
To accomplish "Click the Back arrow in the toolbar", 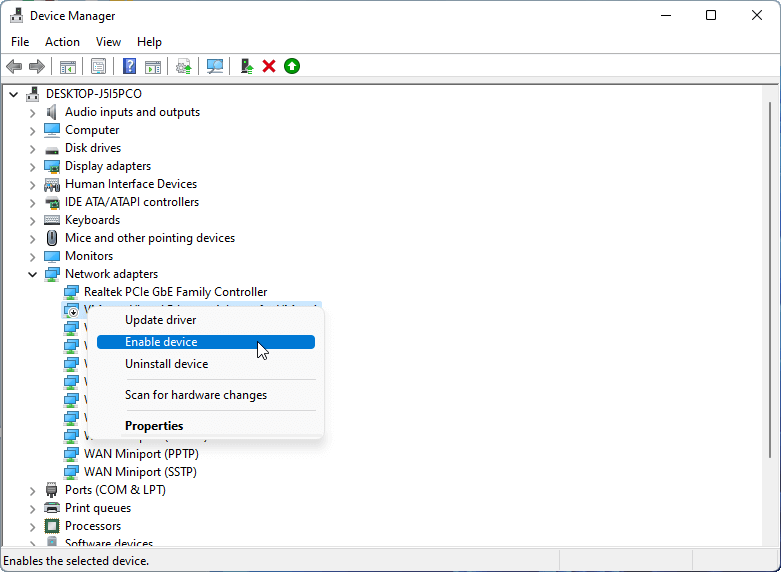I will (14, 66).
